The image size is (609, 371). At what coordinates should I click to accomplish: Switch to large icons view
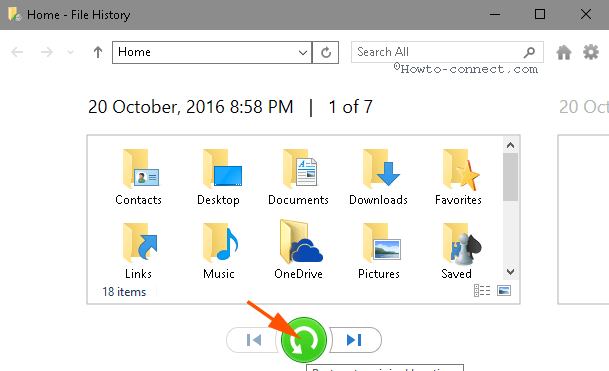pos(504,291)
